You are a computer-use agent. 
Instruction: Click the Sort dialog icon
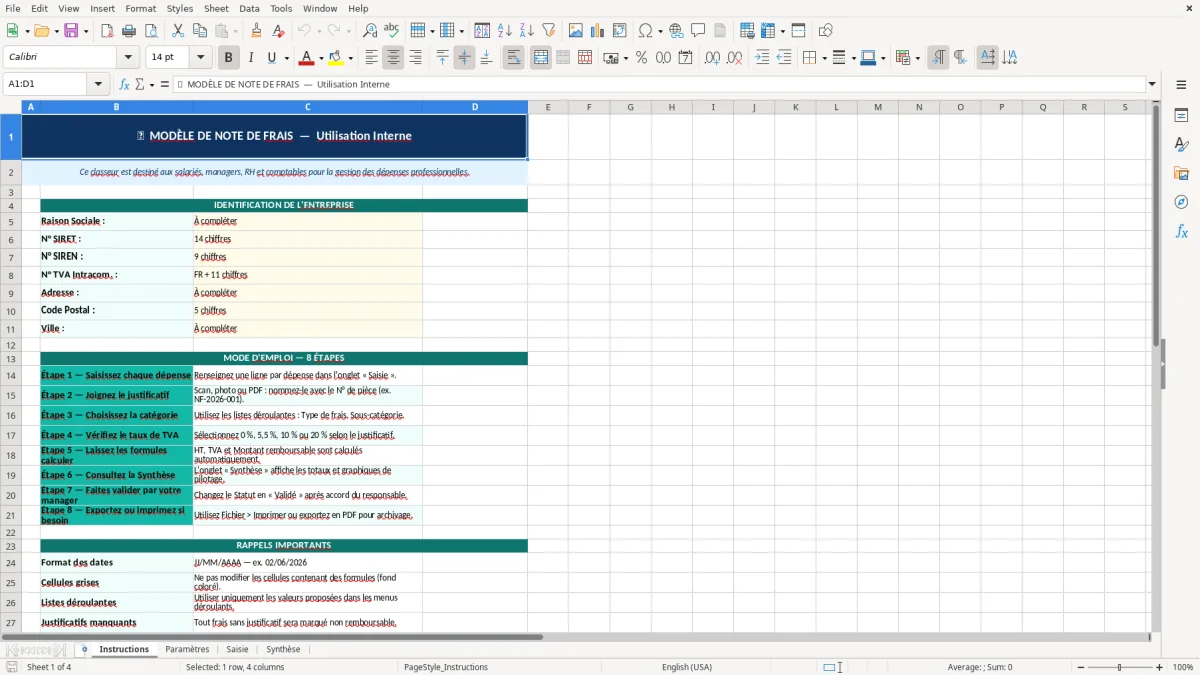coord(482,31)
